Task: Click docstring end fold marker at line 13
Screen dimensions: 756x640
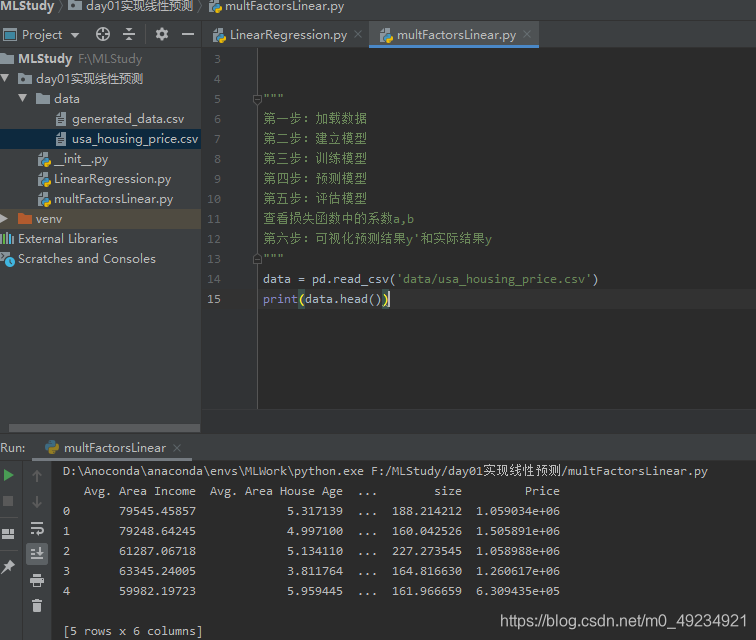Action: (257, 259)
